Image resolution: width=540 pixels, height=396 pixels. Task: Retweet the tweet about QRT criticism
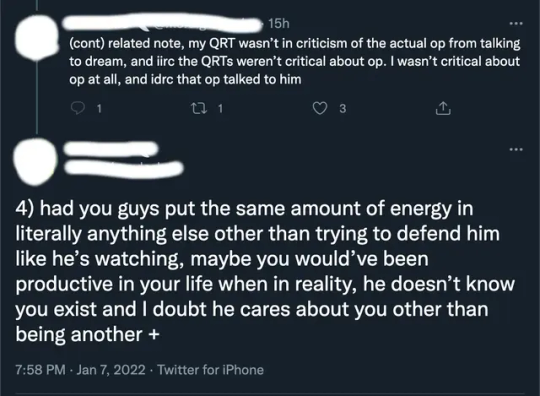click(x=199, y=108)
